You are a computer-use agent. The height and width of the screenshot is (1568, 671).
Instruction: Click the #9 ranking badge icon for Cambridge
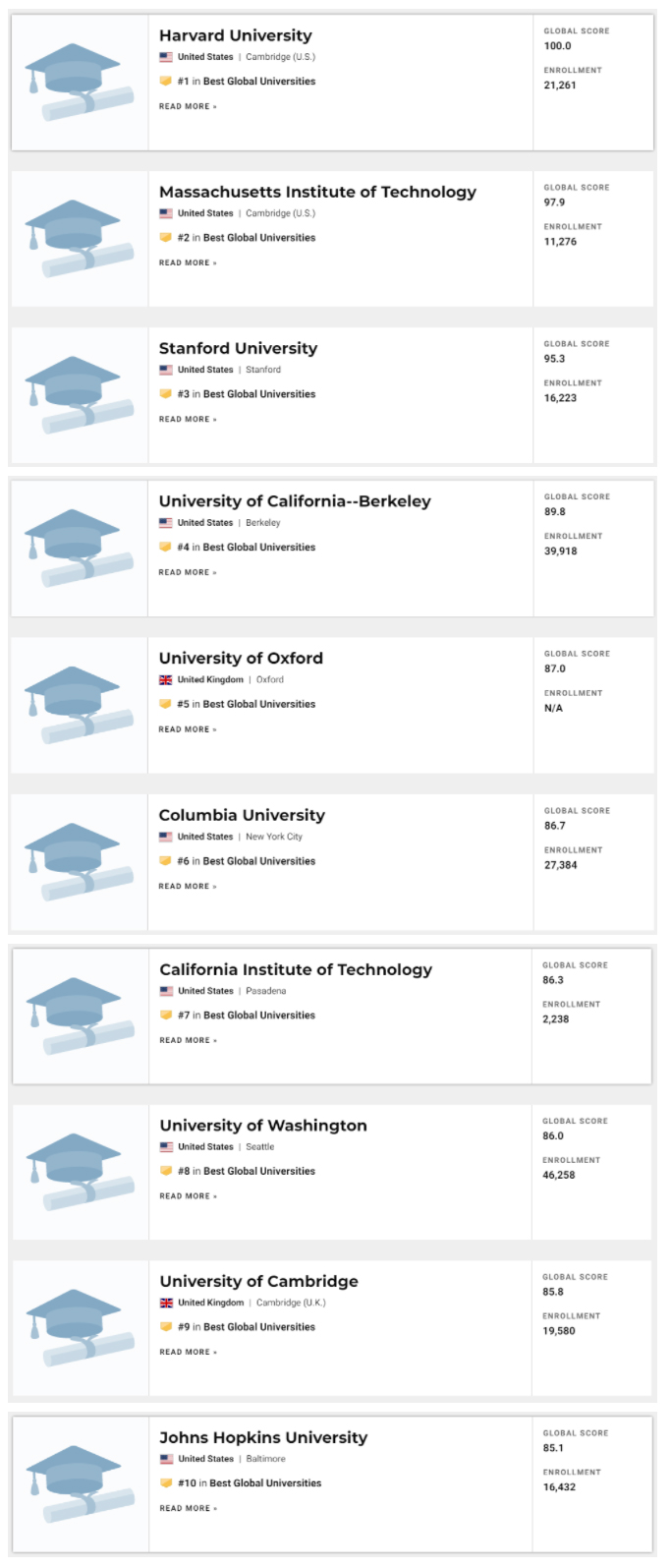[x=167, y=1327]
